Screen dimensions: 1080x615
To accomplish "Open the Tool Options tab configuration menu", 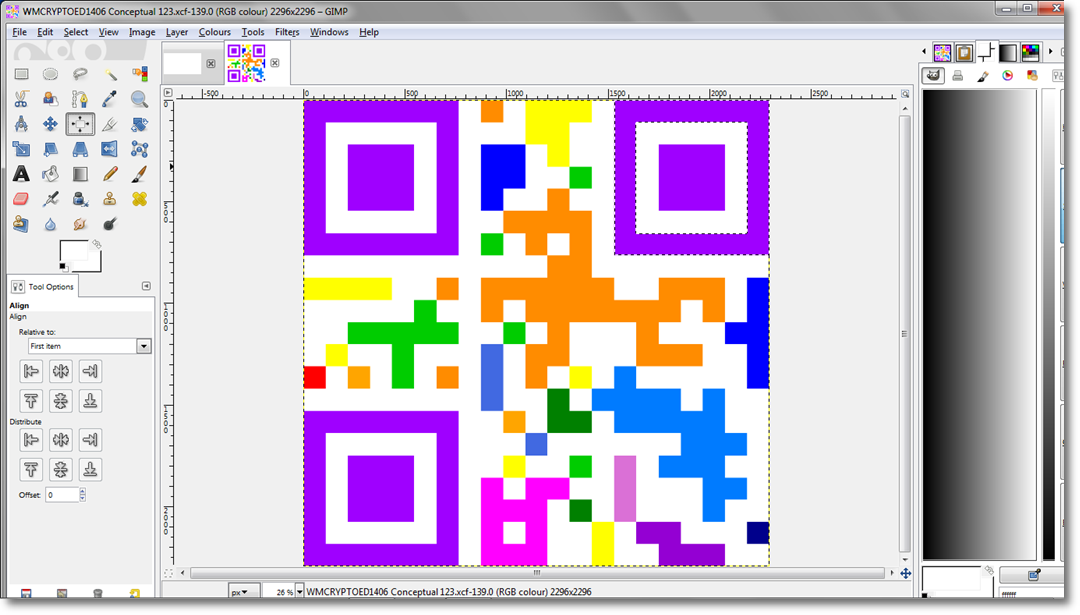I will [x=146, y=286].
